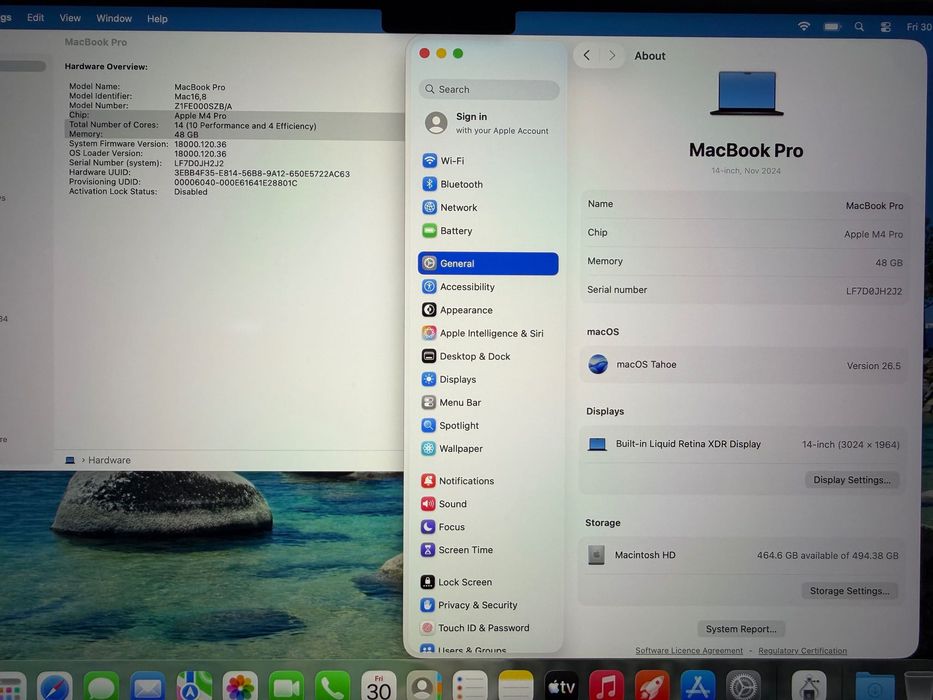The image size is (933, 700).
Task: Open the Regulatory Certification link
Action: tap(802, 651)
